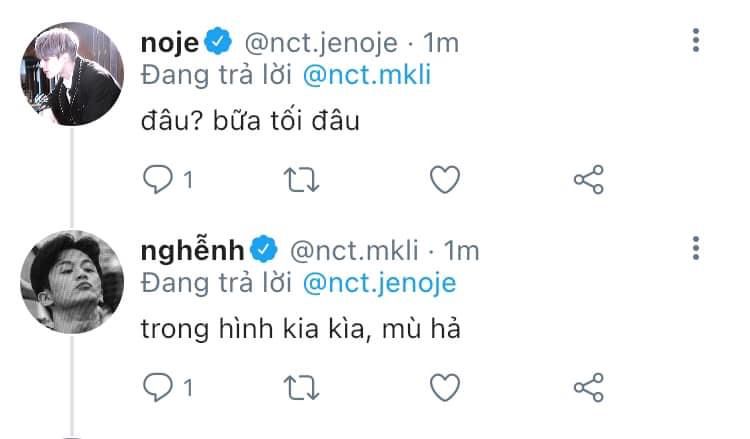Open nghễnh display name profile
The height and width of the screenshot is (439, 750).
pos(194,249)
